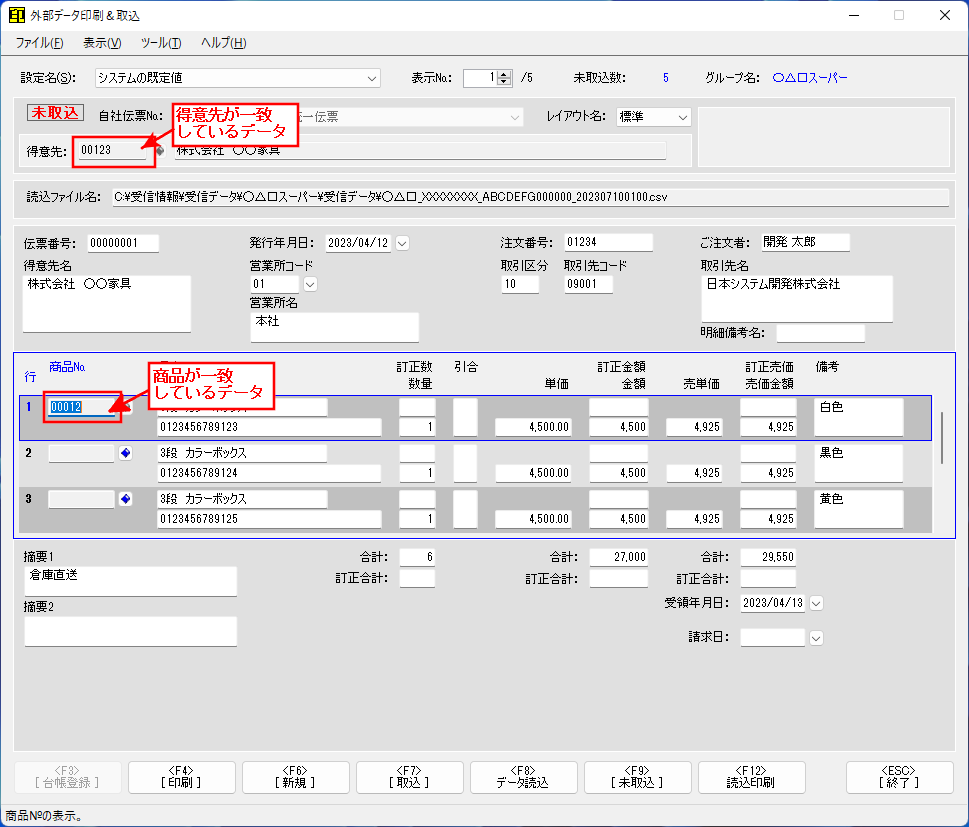
Task: Click the F8 データ読込 button
Action: pyautogui.click(x=523, y=777)
